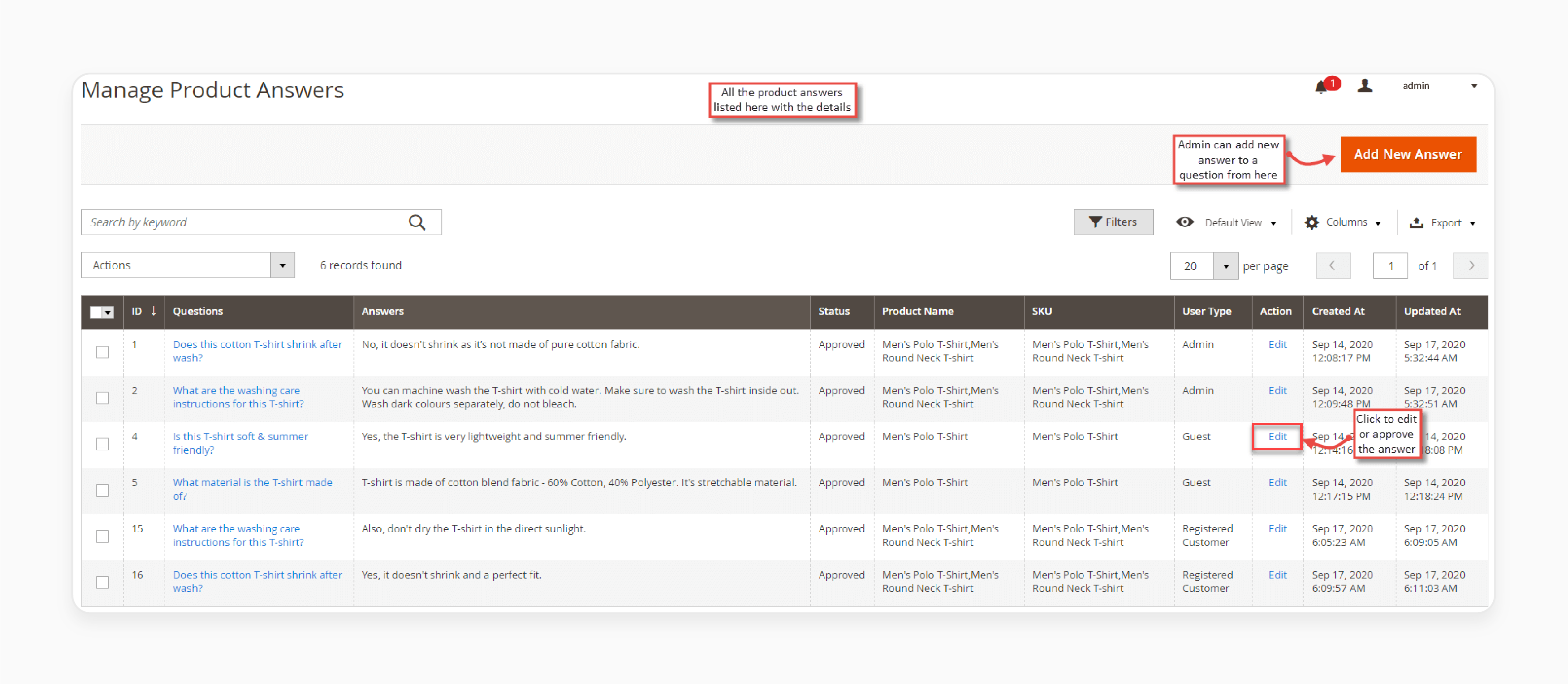Open 'Is this T-shirt soft & summer friendly?'
The width and height of the screenshot is (1568, 684).
pos(241,443)
